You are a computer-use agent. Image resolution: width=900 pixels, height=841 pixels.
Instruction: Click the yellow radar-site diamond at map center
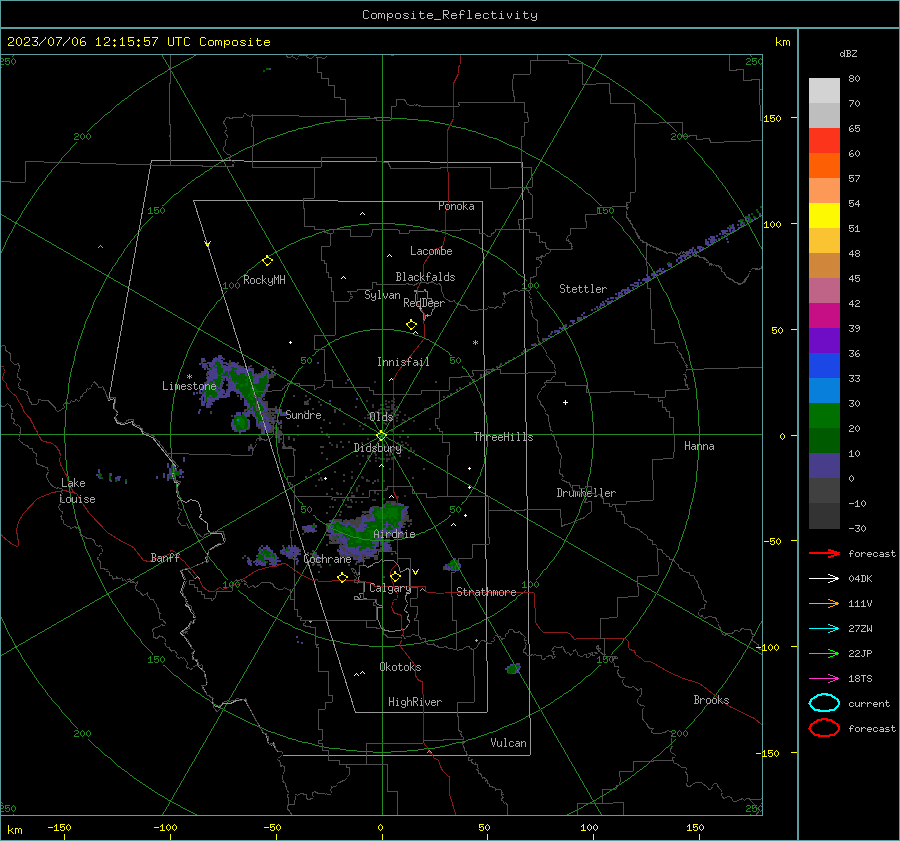tap(382, 435)
